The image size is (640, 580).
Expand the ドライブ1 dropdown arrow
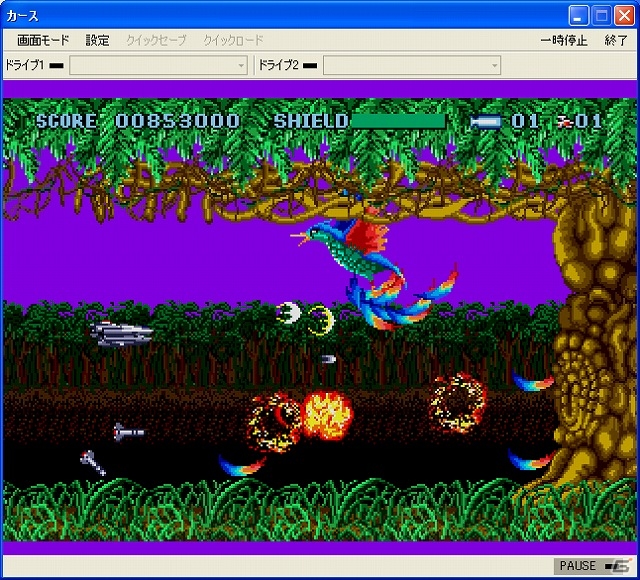coord(241,65)
